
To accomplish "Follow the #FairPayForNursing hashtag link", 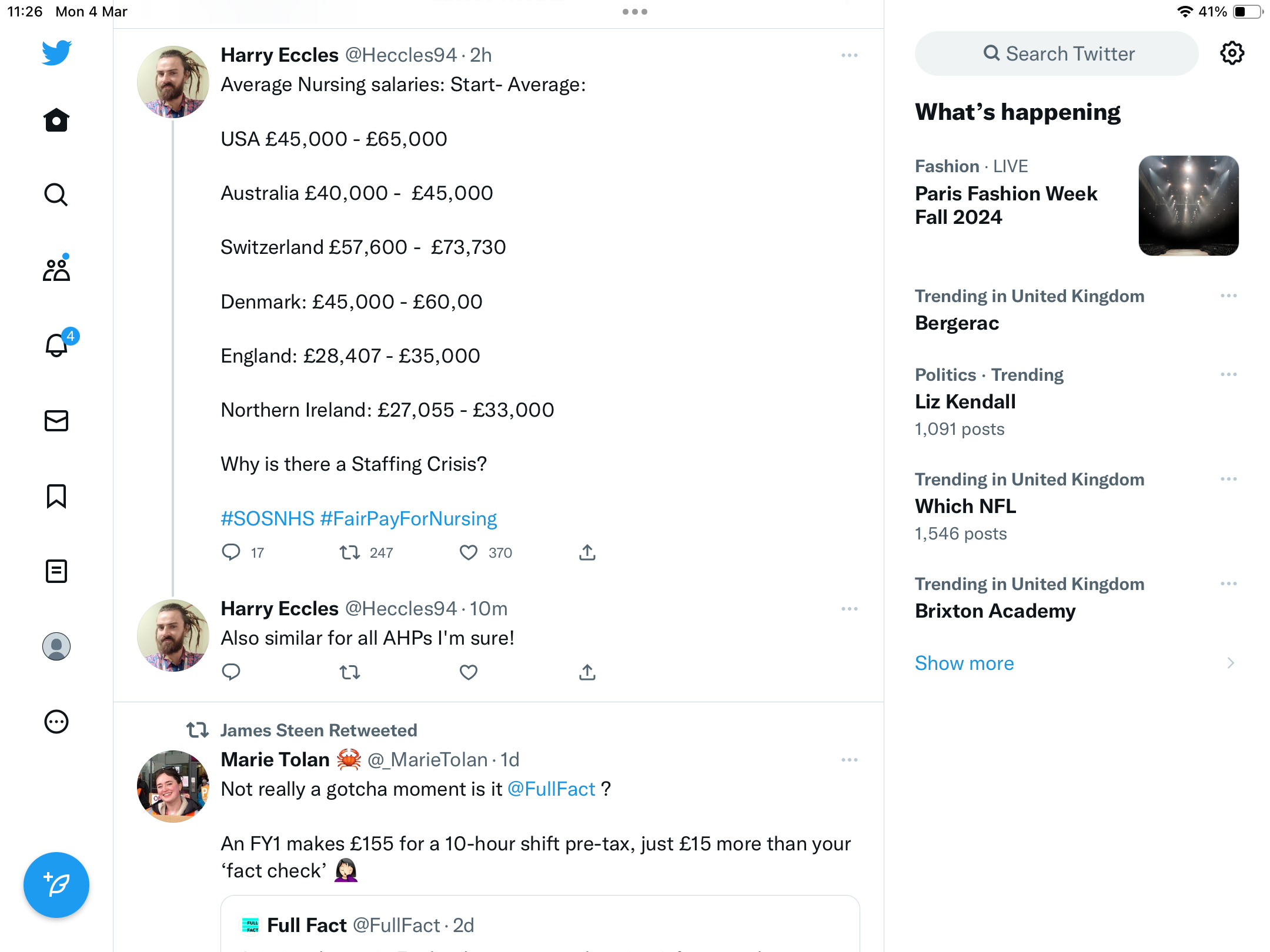I will coord(409,519).
